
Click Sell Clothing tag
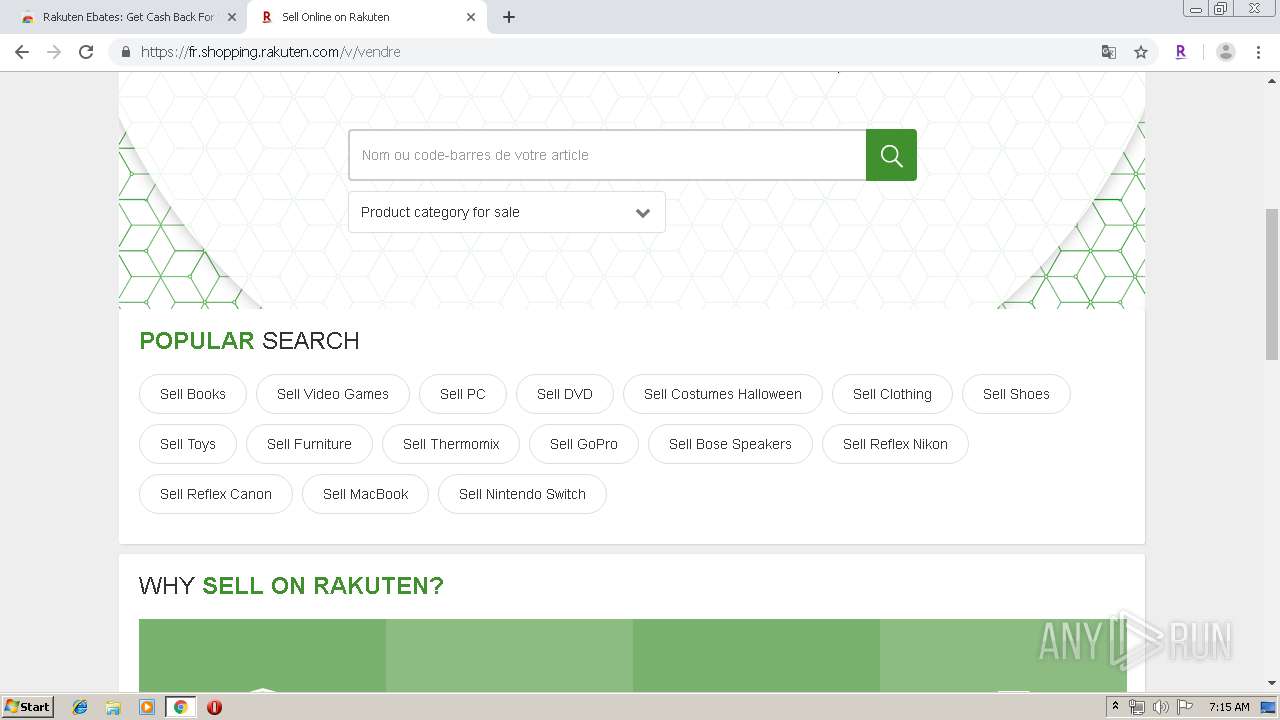pos(892,394)
